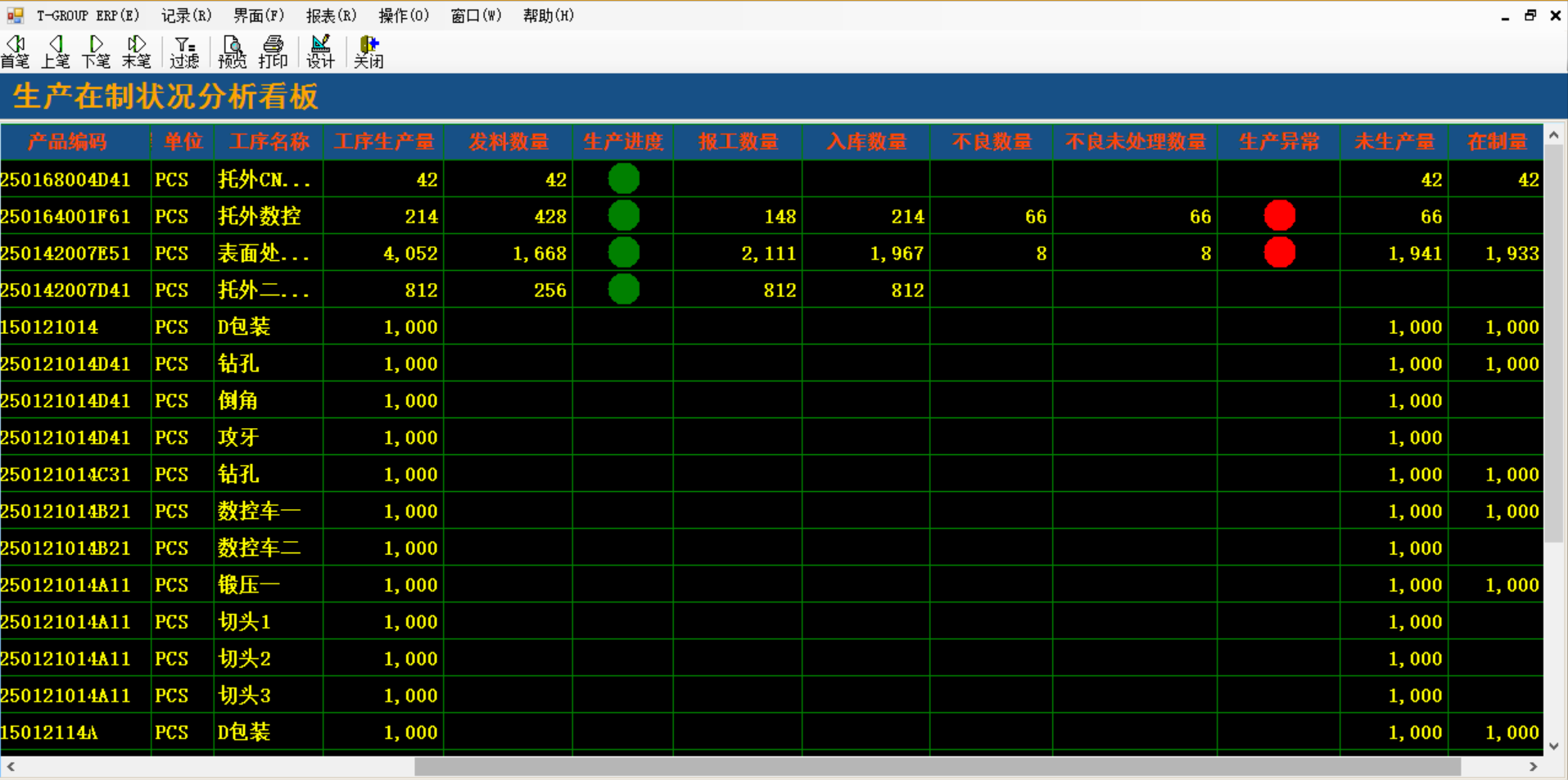The height and width of the screenshot is (780, 1568).
Task: Open the 过滤 filter tool
Action: coord(184,52)
